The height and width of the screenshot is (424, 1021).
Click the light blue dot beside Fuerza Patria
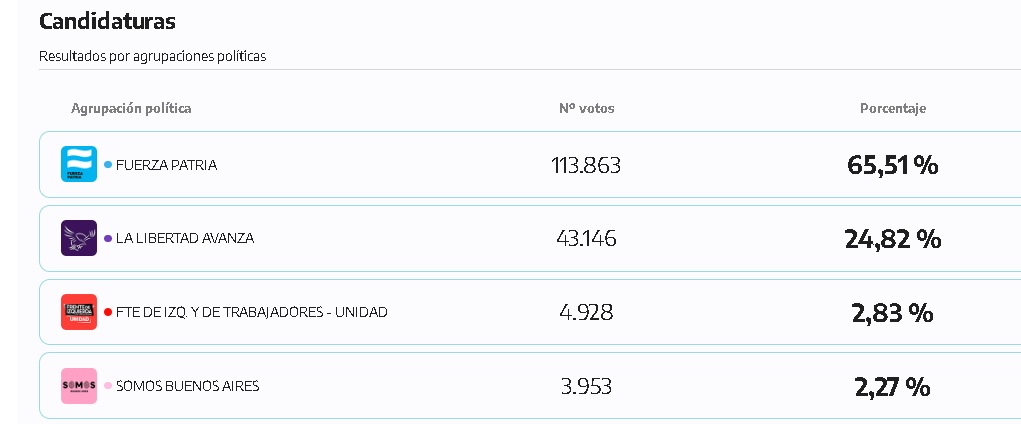108,165
